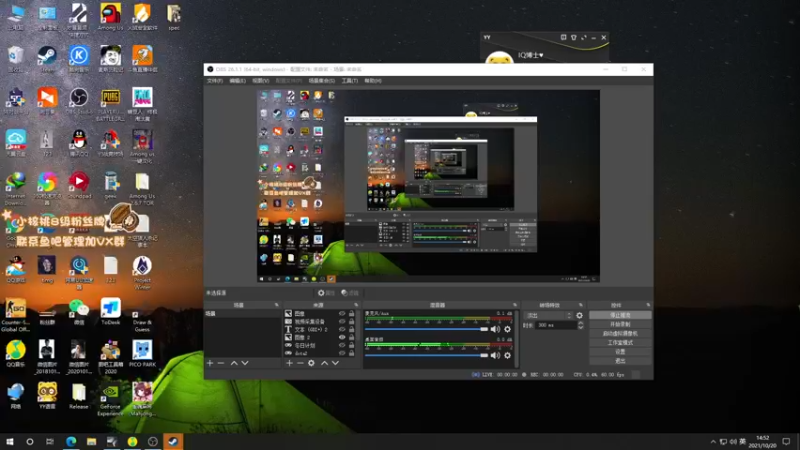Toggle visibility of 视频采集设备 source
Viewport: 800px width, 450px height.
point(342,321)
